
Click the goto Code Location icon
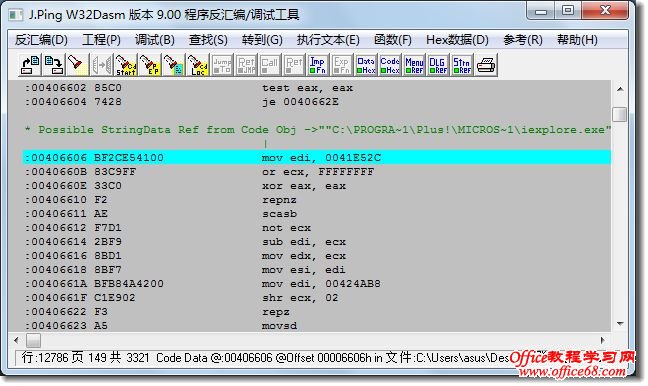click(x=198, y=65)
